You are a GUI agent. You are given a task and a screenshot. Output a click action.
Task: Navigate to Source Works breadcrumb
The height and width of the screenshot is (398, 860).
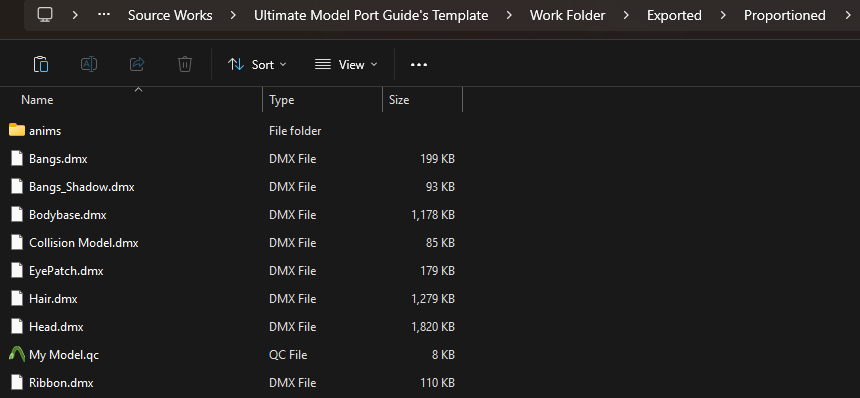pyautogui.click(x=170, y=15)
